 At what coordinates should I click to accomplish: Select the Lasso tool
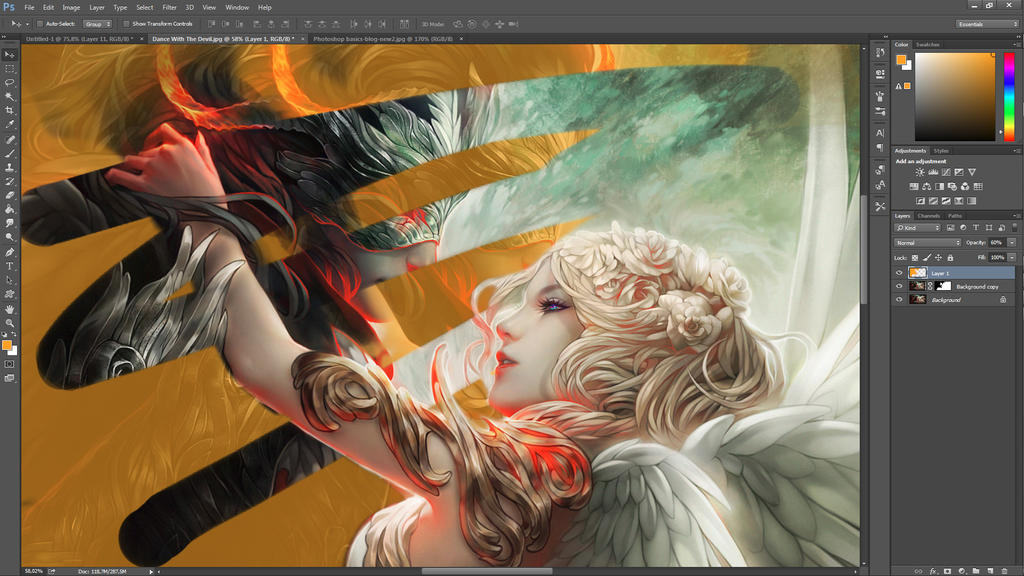pyautogui.click(x=9, y=82)
